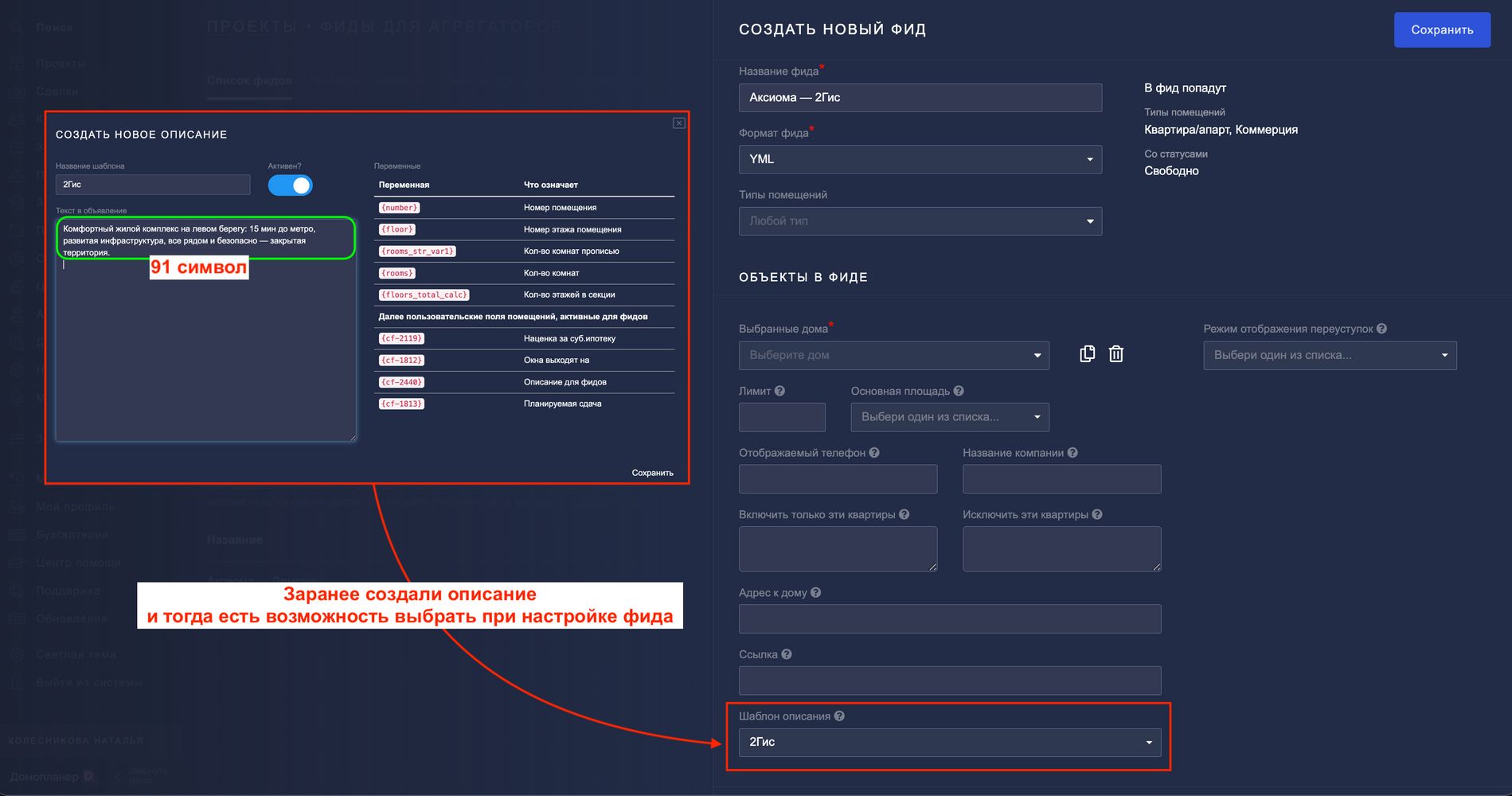Open the Формат фида YML dropdown

coord(920,159)
